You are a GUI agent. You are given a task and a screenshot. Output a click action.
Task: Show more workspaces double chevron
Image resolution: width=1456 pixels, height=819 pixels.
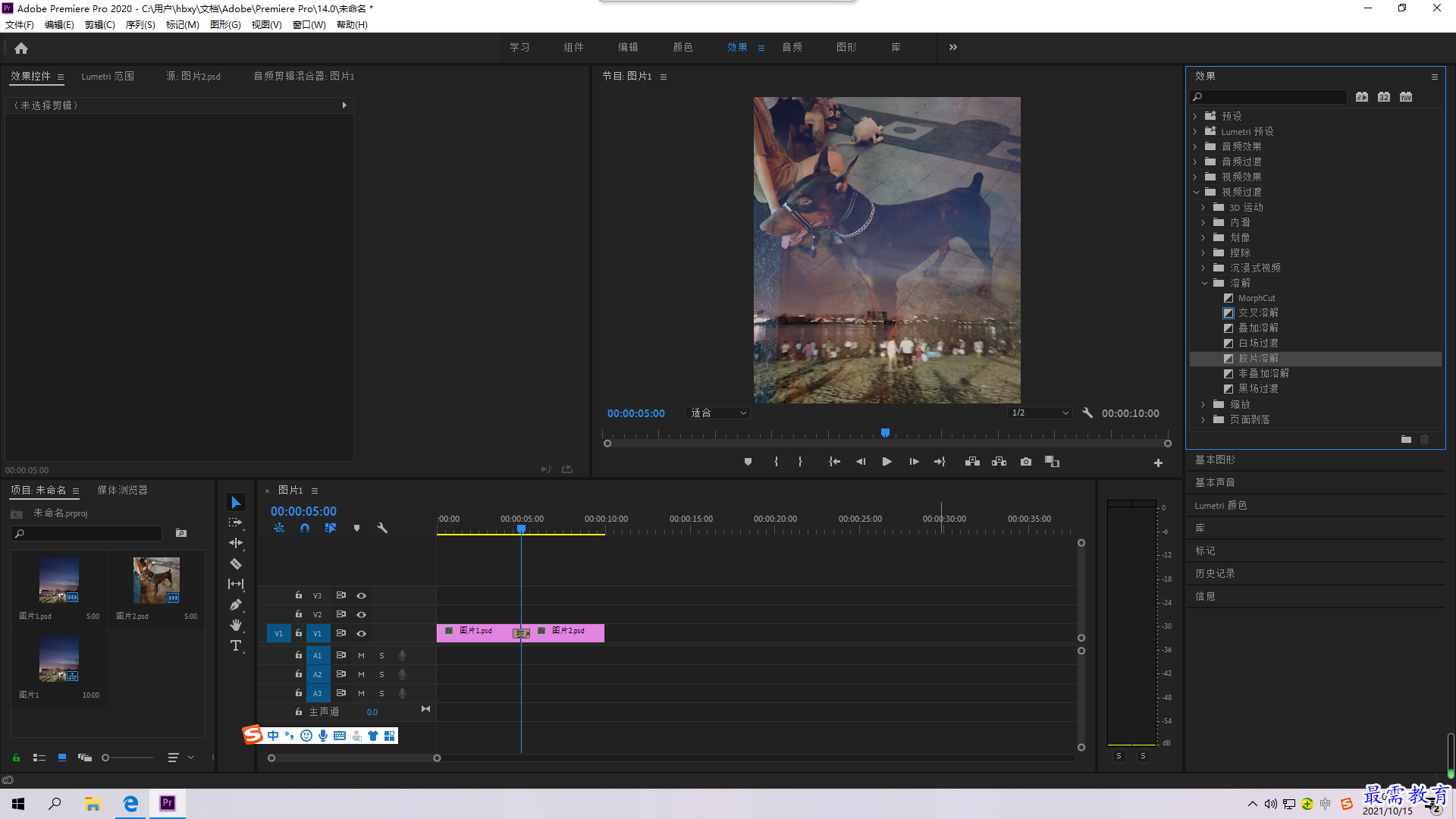(x=953, y=48)
